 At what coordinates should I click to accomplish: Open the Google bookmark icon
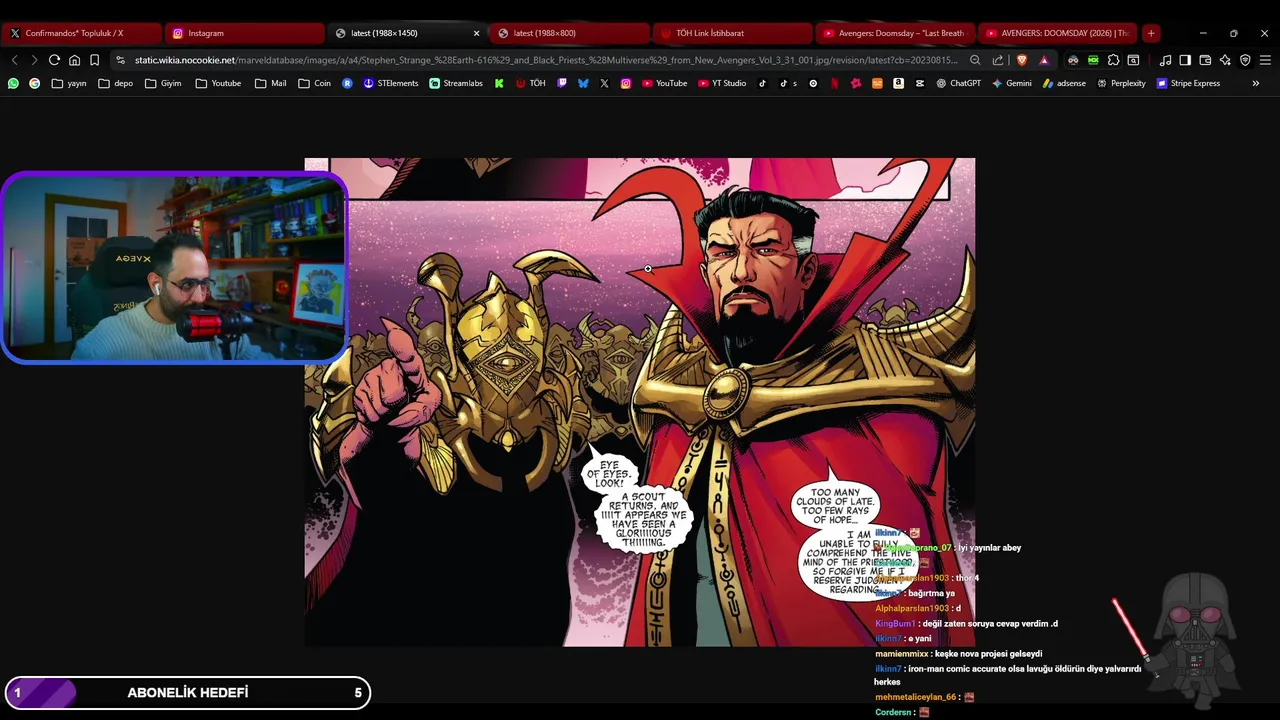point(34,83)
